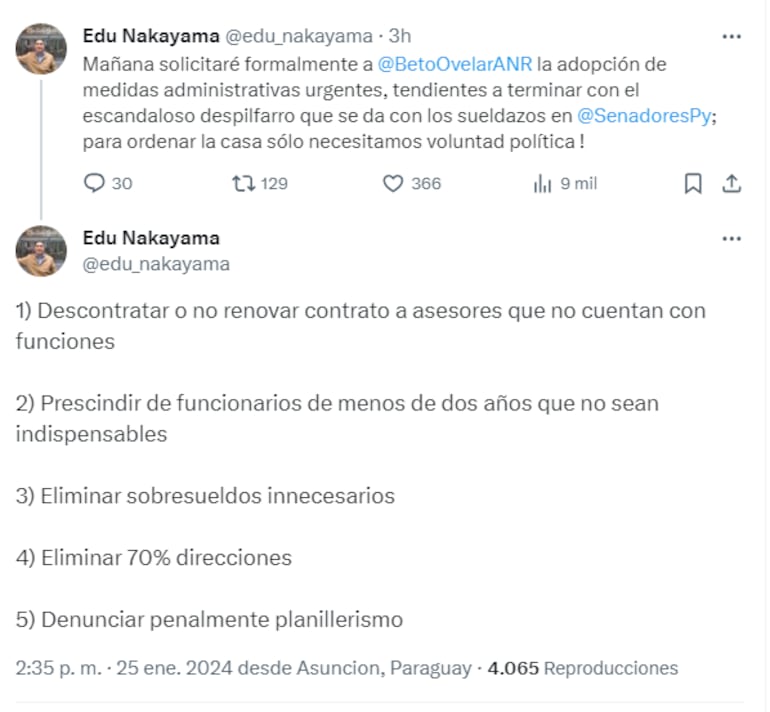The width and height of the screenshot is (770, 712).
Task: Open the @edu_nakayama handle under second tweet
Action: pos(156,264)
